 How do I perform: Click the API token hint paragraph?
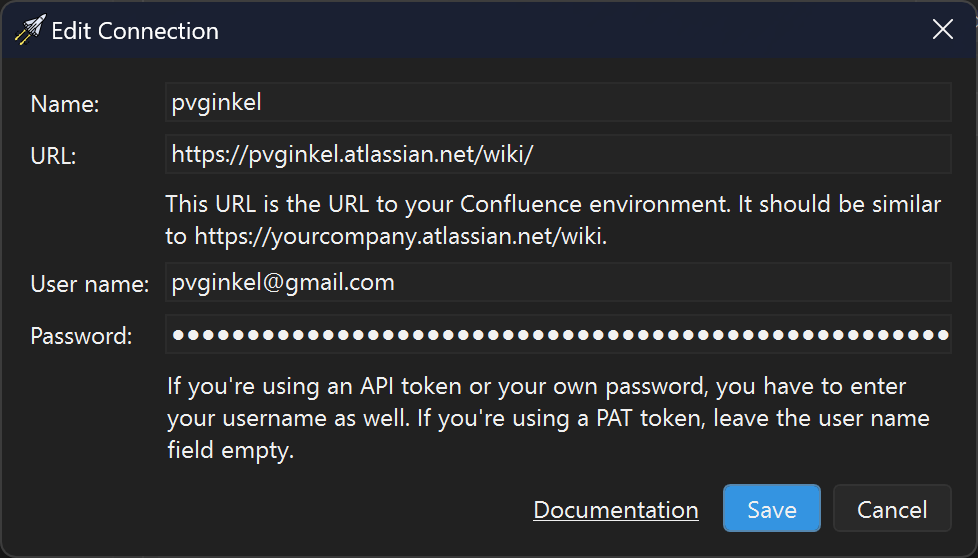pyautogui.click(x=548, y=418)
